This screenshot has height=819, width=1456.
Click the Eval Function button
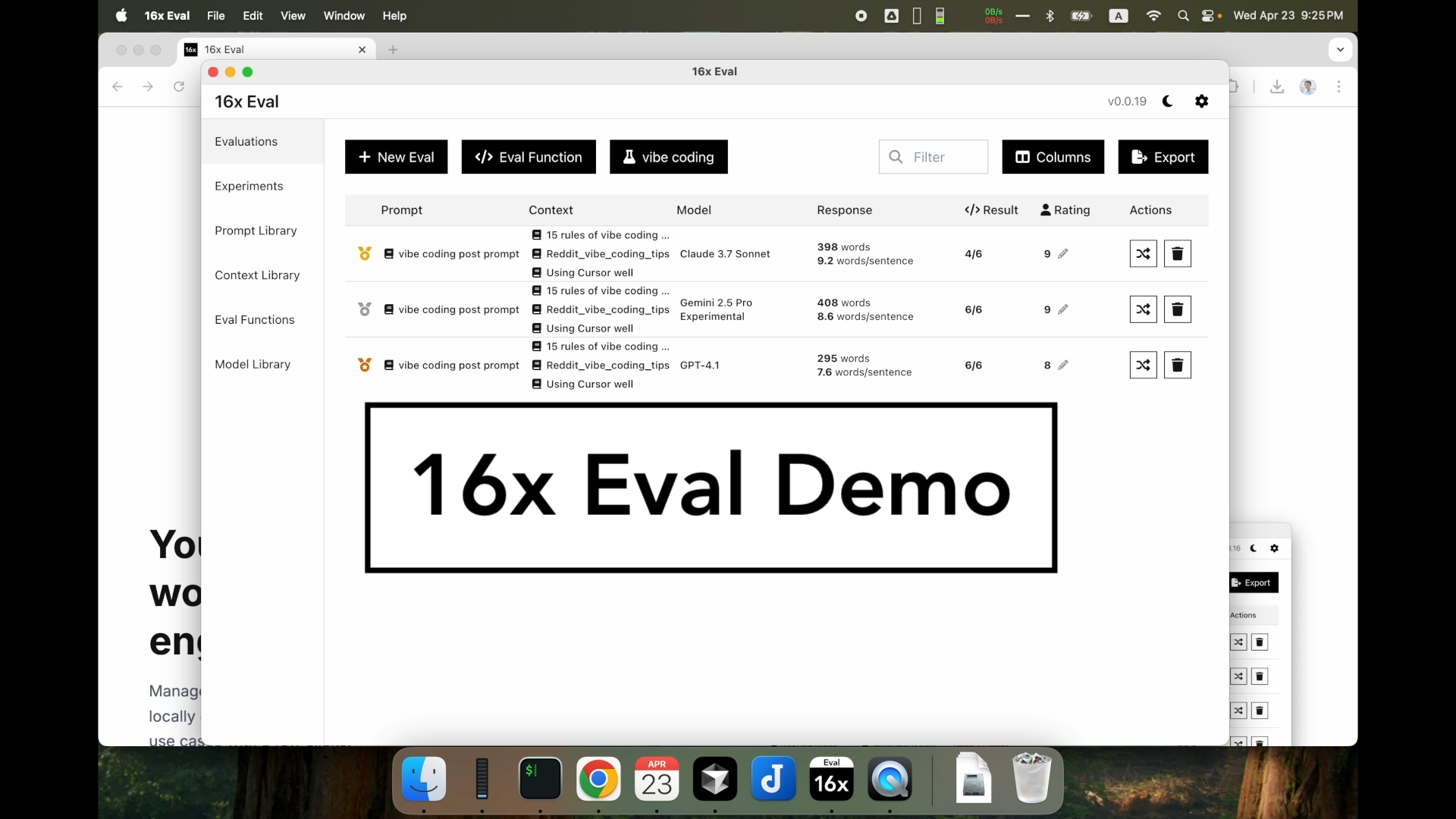529,157
